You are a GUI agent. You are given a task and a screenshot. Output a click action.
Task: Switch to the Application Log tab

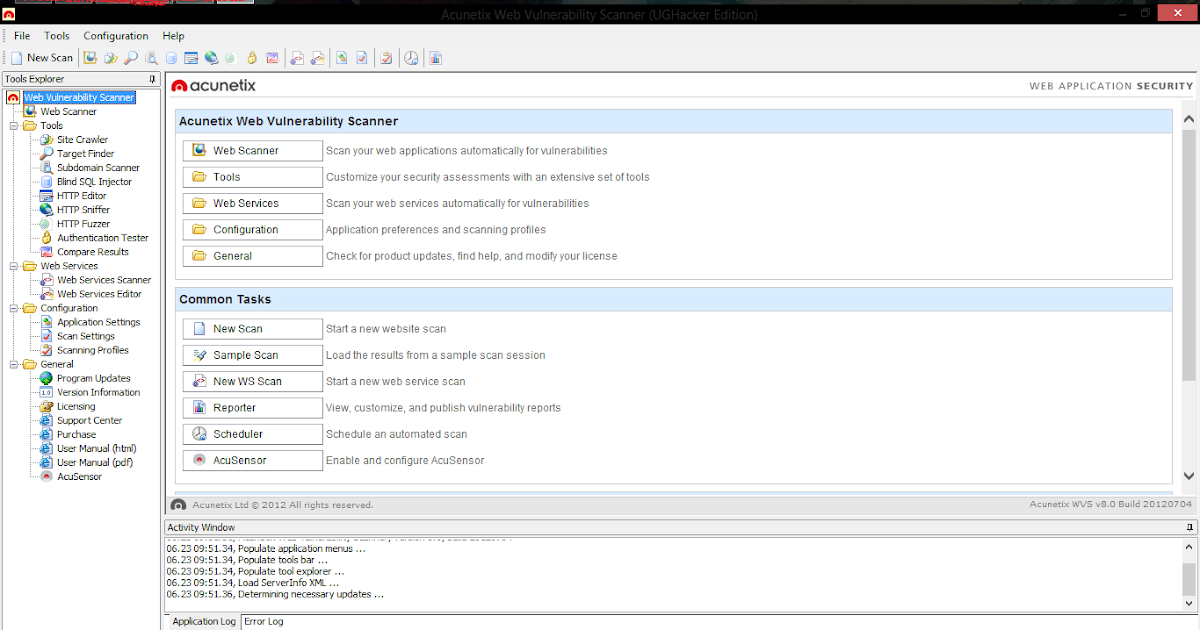[204, 621]
